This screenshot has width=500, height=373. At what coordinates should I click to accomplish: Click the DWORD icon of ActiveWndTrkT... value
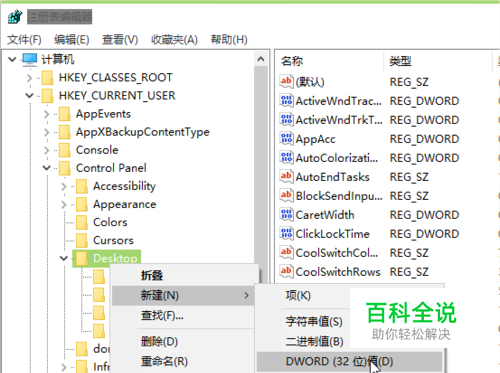pos(286,120)
